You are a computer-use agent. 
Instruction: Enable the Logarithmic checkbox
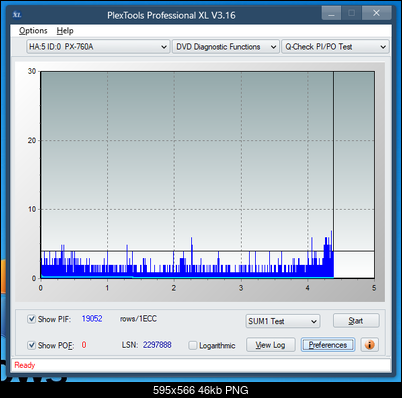click(x=193, y=345)
